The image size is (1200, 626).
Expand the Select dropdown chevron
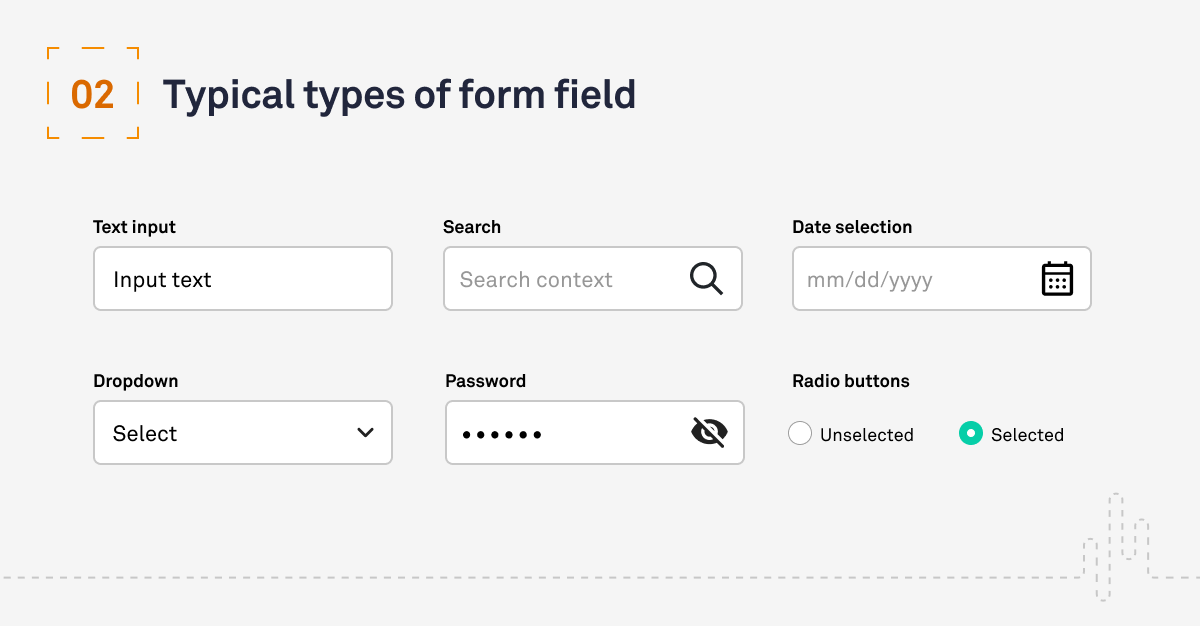(365, 433)
